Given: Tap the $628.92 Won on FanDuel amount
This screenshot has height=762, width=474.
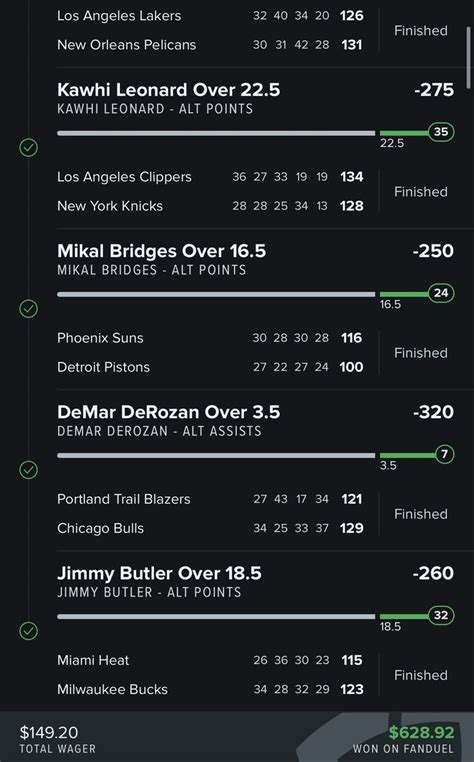Looking at the screenshot, I should 421,732.
